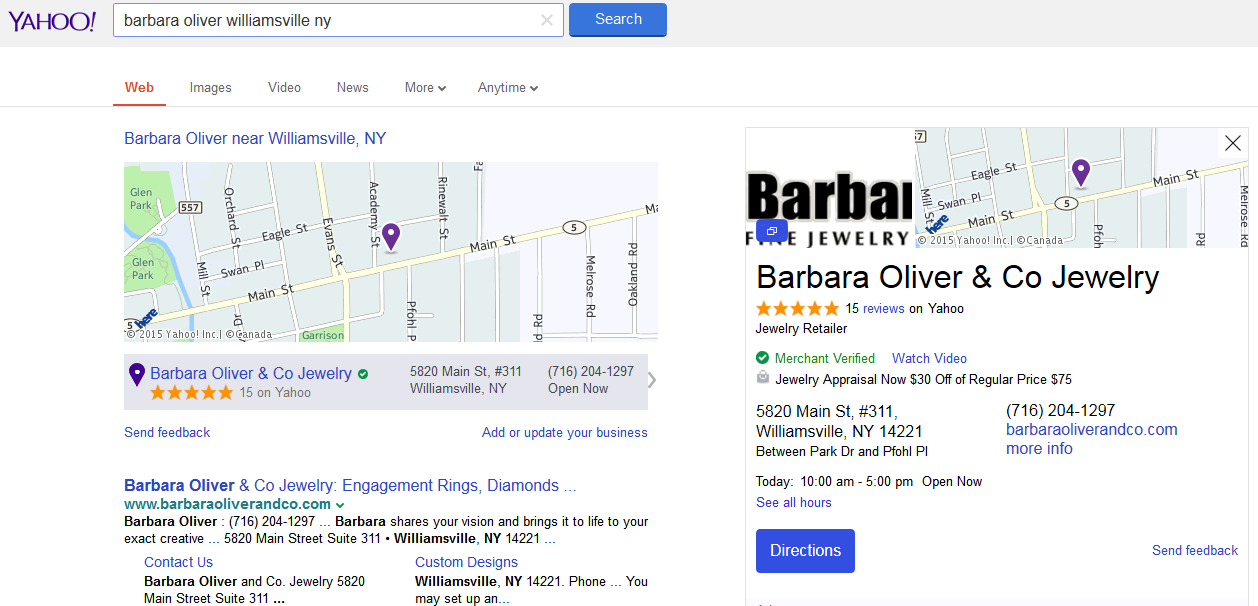
Task: Click the Watch Video link
Action: [929, 358]
